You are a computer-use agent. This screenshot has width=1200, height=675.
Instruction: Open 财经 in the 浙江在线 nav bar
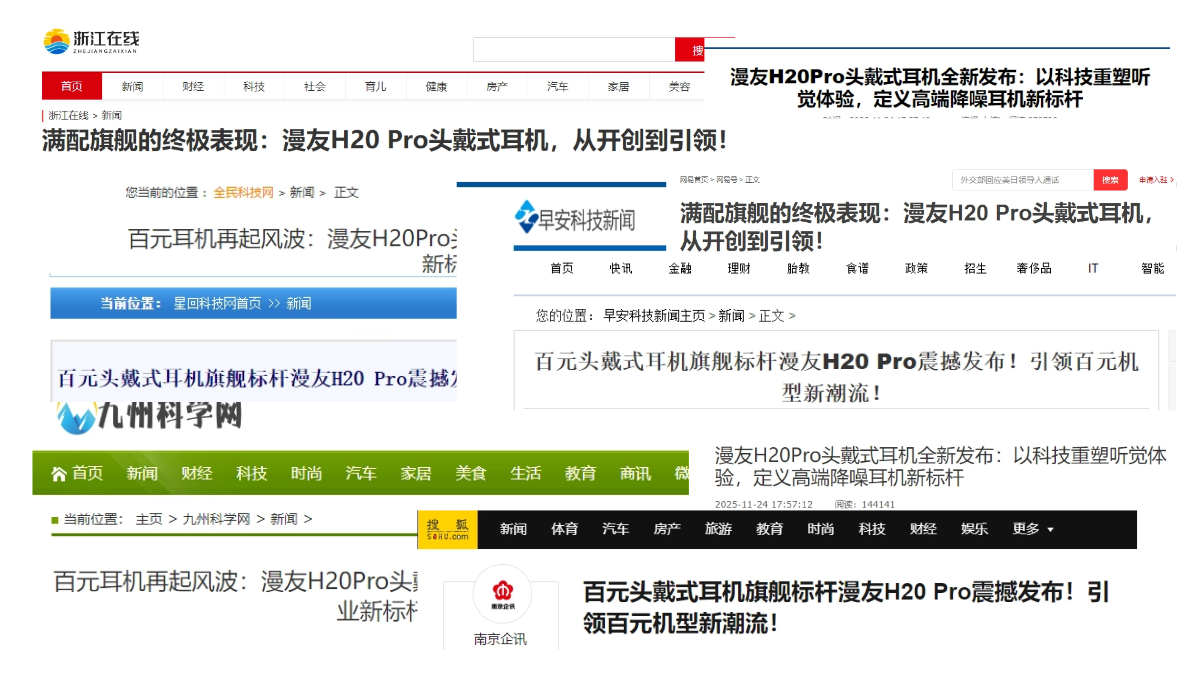(193, 86)
